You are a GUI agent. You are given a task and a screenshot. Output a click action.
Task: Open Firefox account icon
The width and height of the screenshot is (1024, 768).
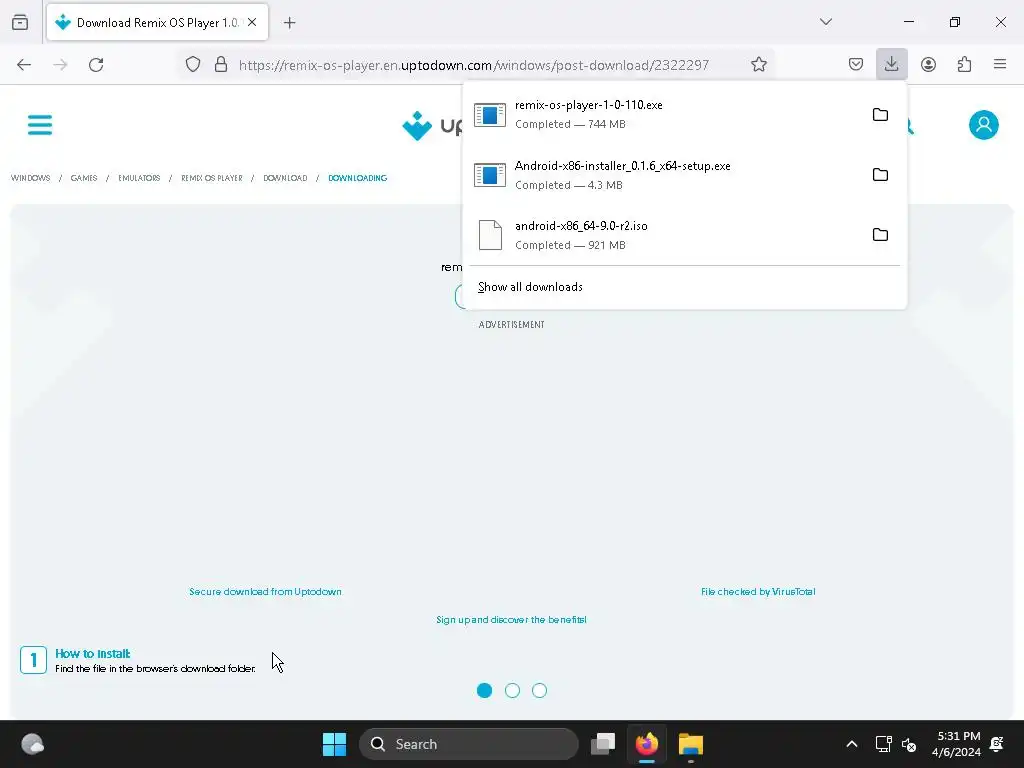[x=928, y=65]
